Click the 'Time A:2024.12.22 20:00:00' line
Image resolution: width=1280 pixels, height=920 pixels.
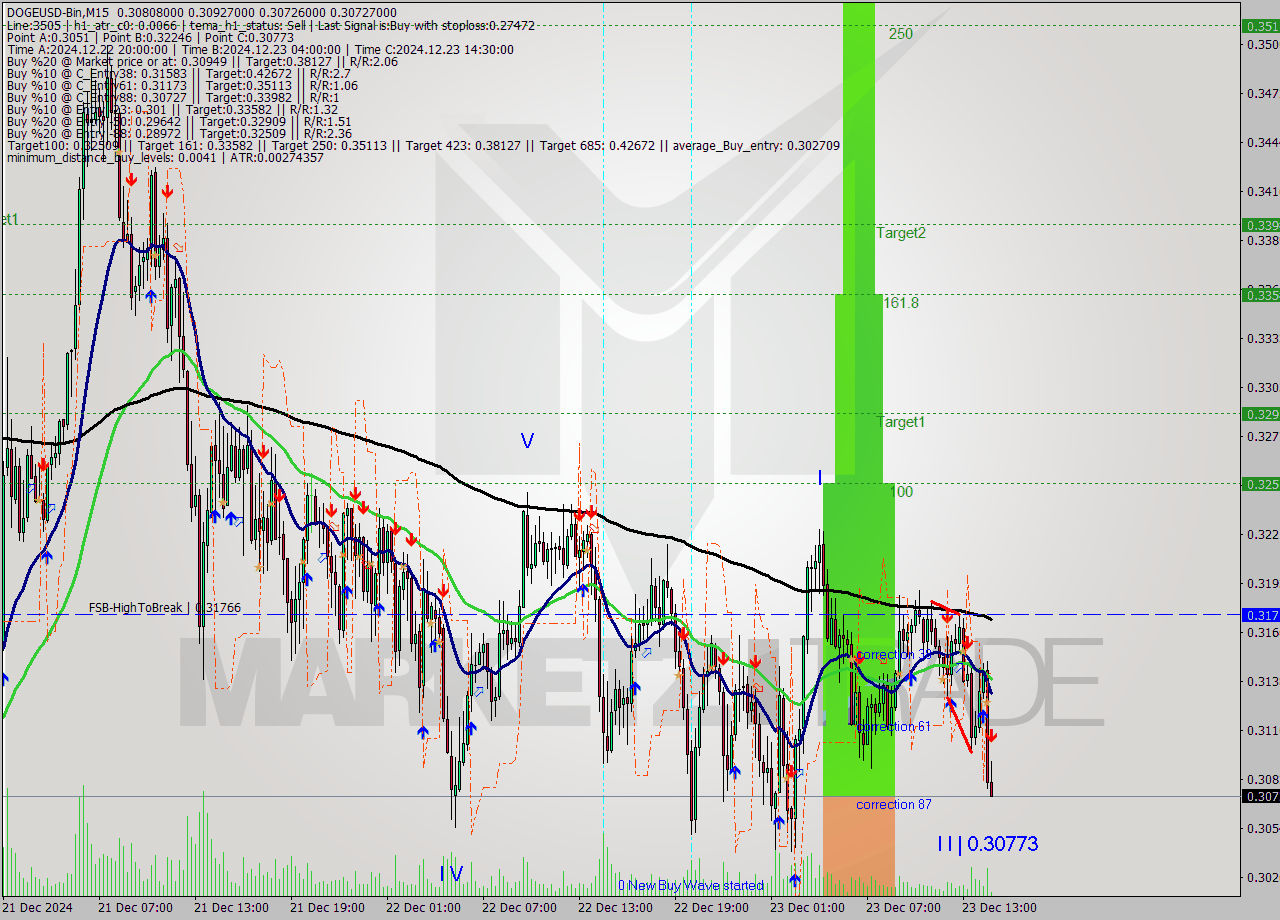click(x=260, y=49)
